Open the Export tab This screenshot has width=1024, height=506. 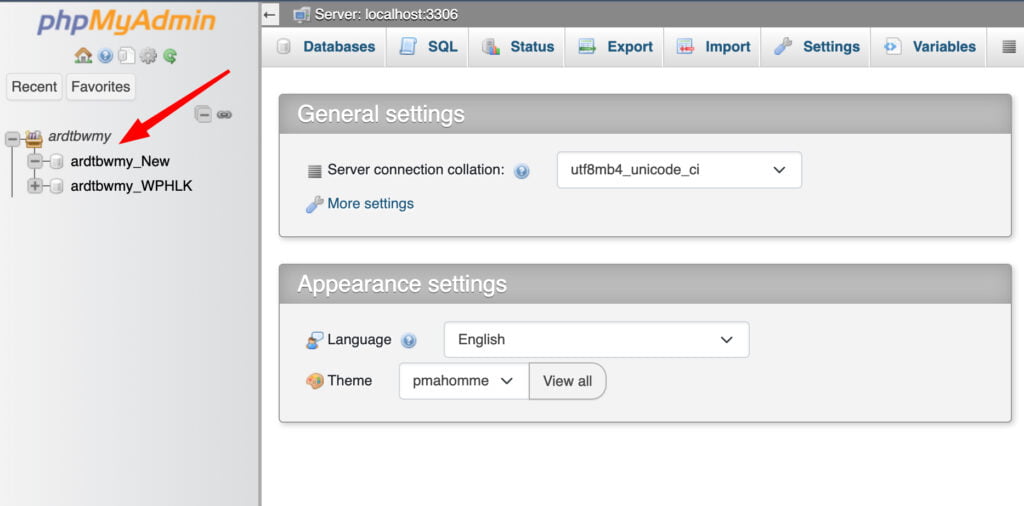615,47
